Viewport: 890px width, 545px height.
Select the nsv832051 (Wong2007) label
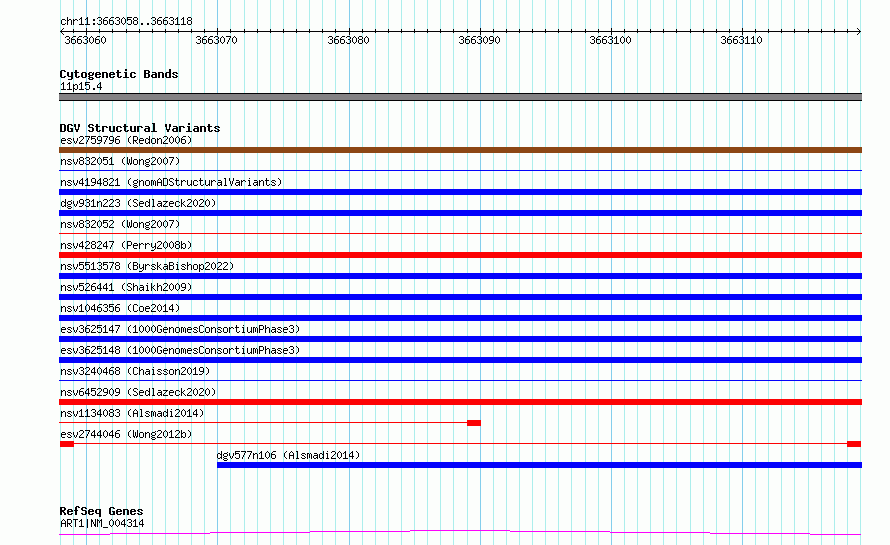(120, 161)
